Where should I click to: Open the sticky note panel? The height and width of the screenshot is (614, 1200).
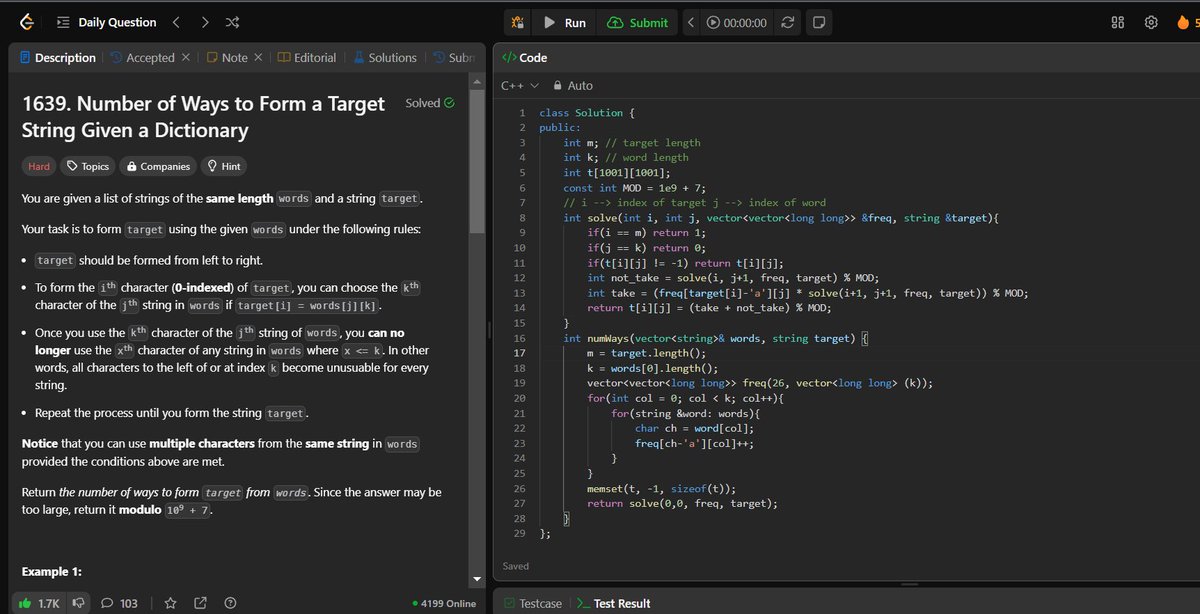point(818,21)
